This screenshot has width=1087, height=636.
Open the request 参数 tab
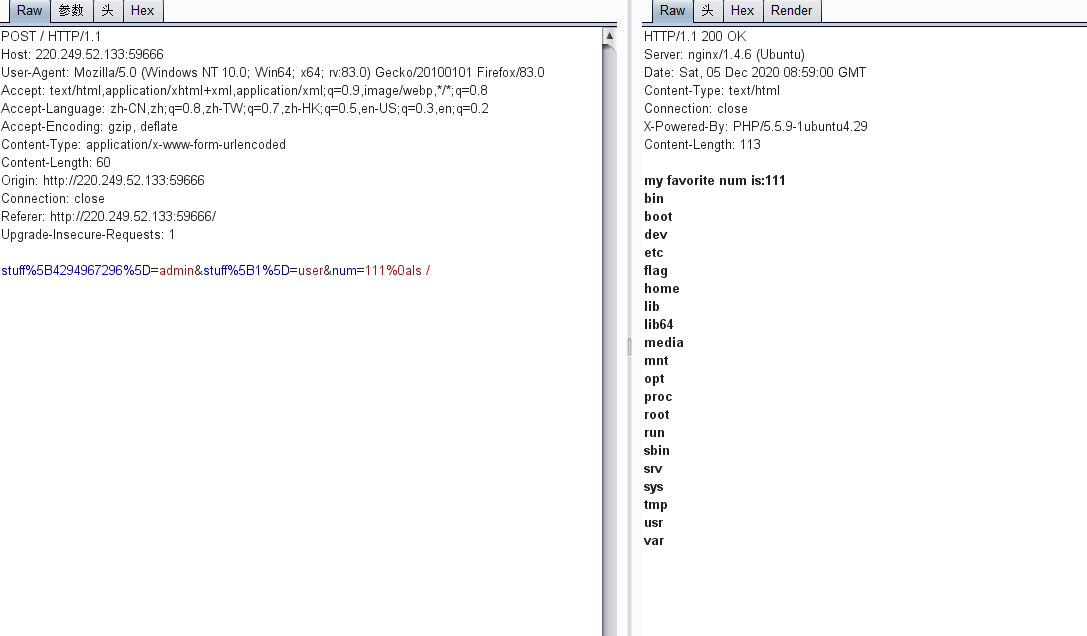point(71,10)
